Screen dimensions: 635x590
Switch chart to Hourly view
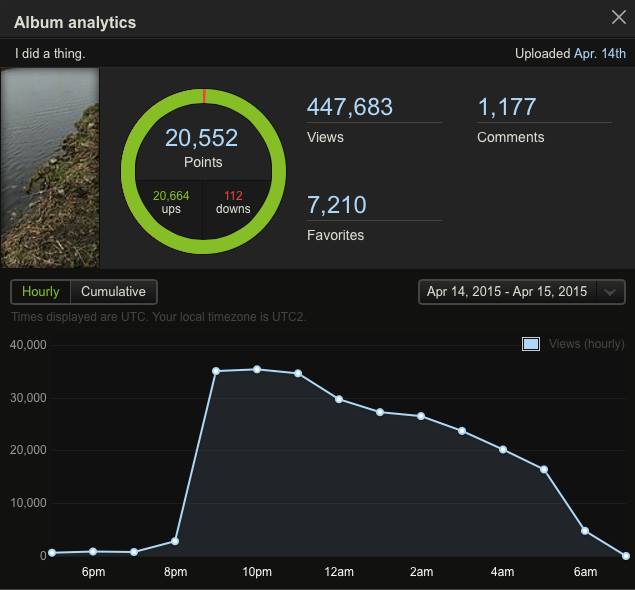tap(40, 292)
